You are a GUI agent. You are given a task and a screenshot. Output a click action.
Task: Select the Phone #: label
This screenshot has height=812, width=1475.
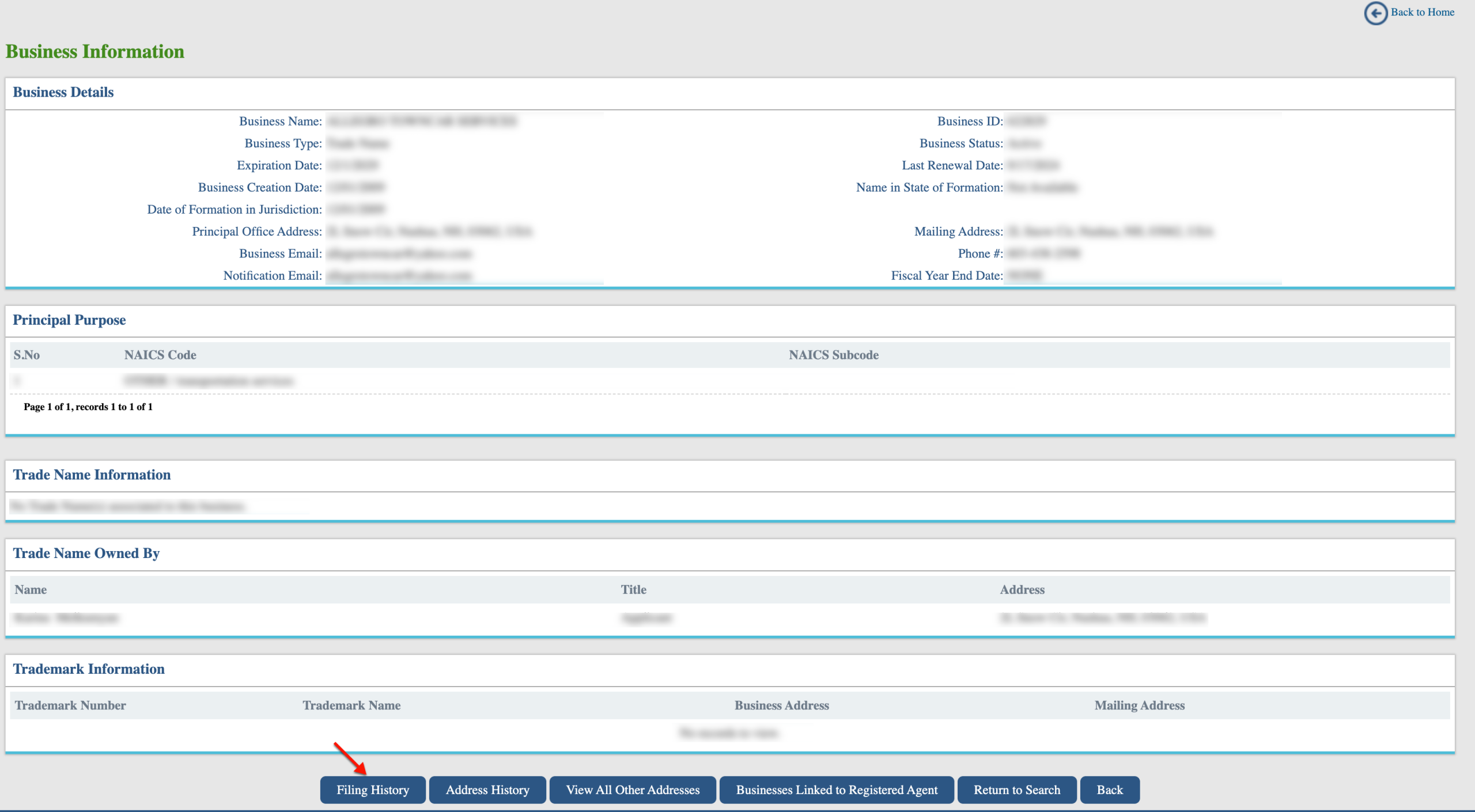[981, 253]
